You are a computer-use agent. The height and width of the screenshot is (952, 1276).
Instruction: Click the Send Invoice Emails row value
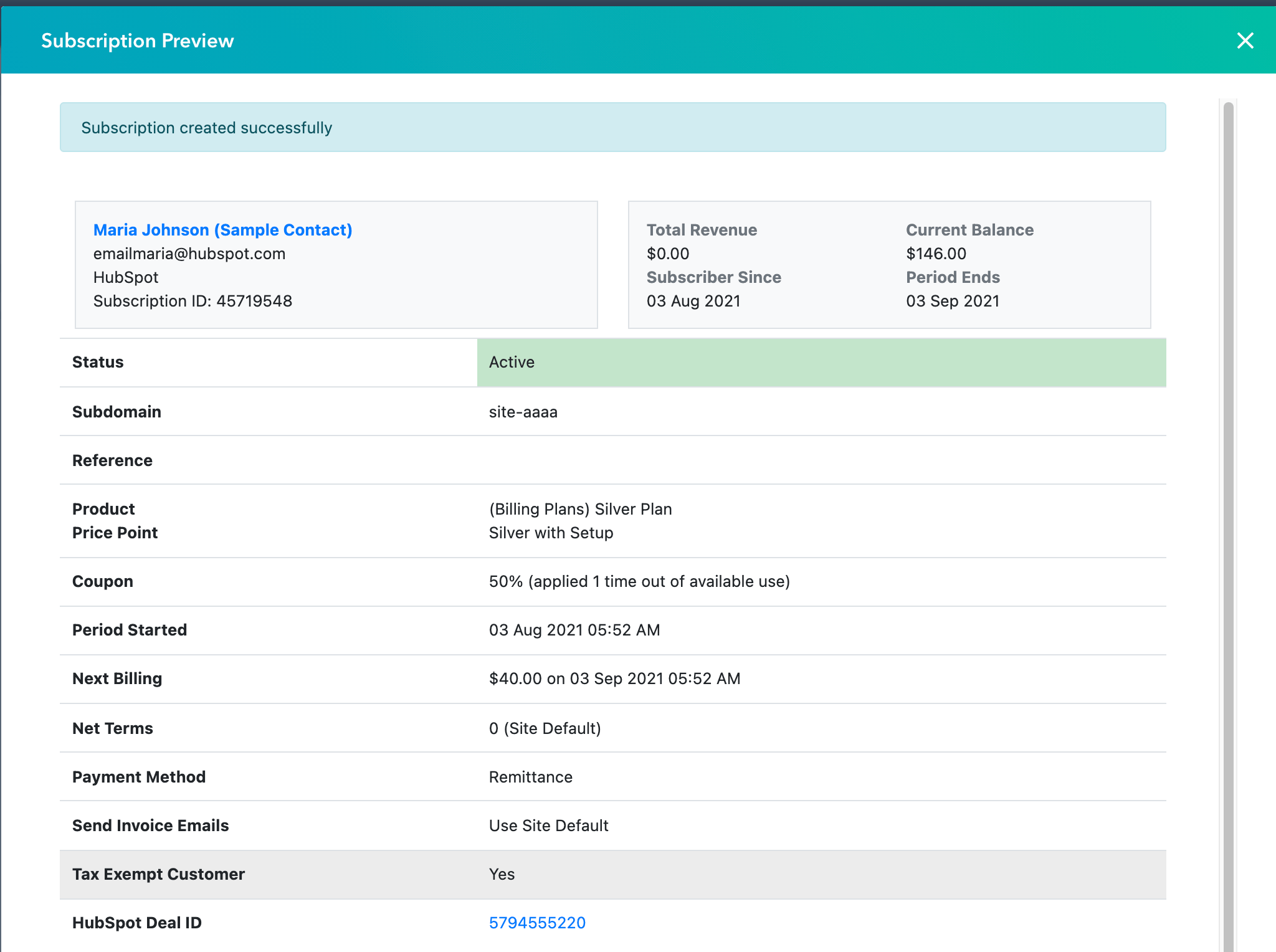(548, 826)
